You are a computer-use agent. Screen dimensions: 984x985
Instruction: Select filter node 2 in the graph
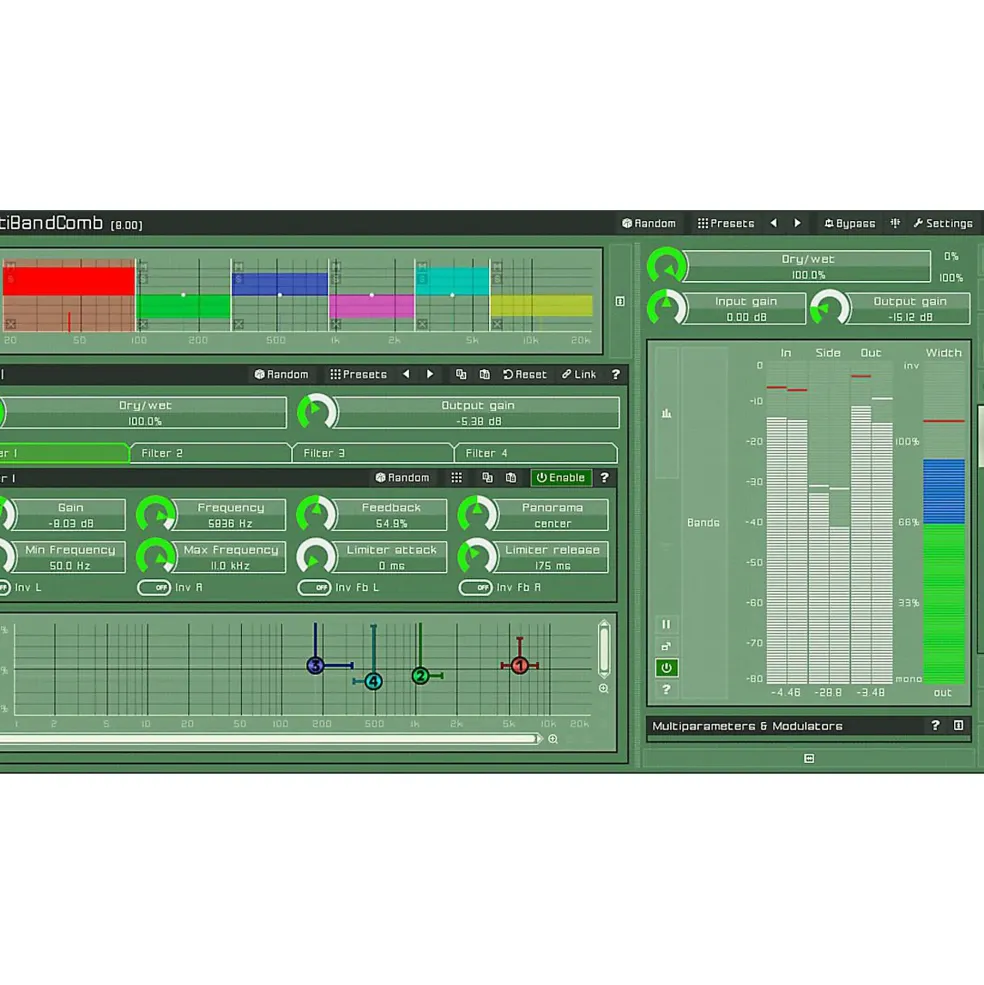click(x=420, y=675)
